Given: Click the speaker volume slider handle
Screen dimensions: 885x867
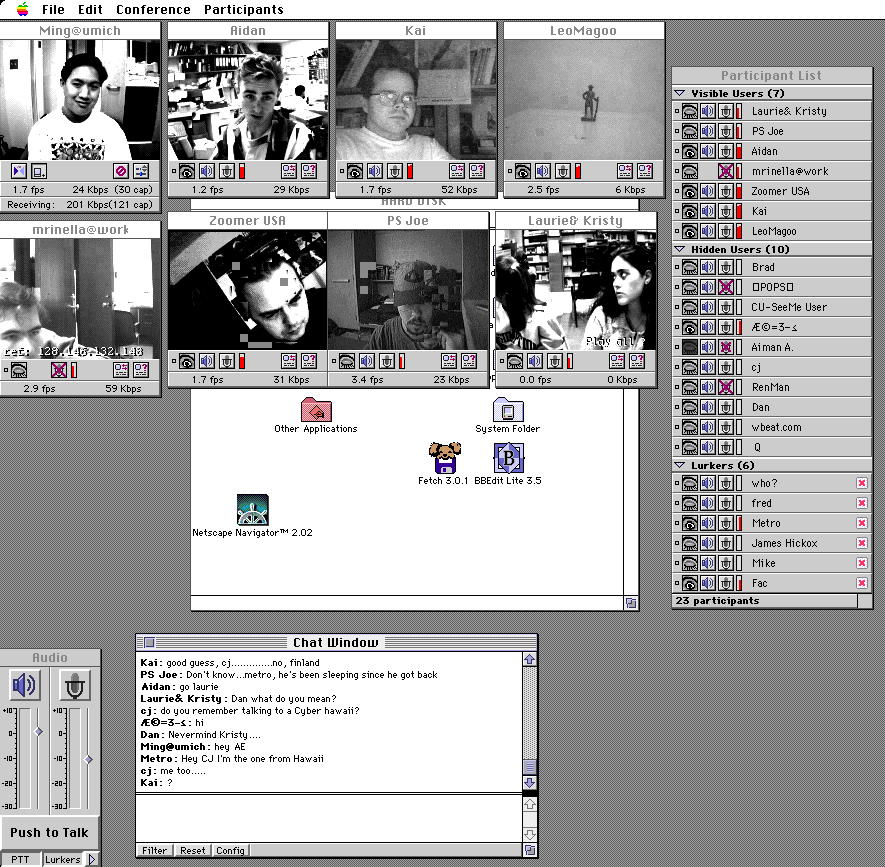Looking at the screenshot, I should coord(38,732).
